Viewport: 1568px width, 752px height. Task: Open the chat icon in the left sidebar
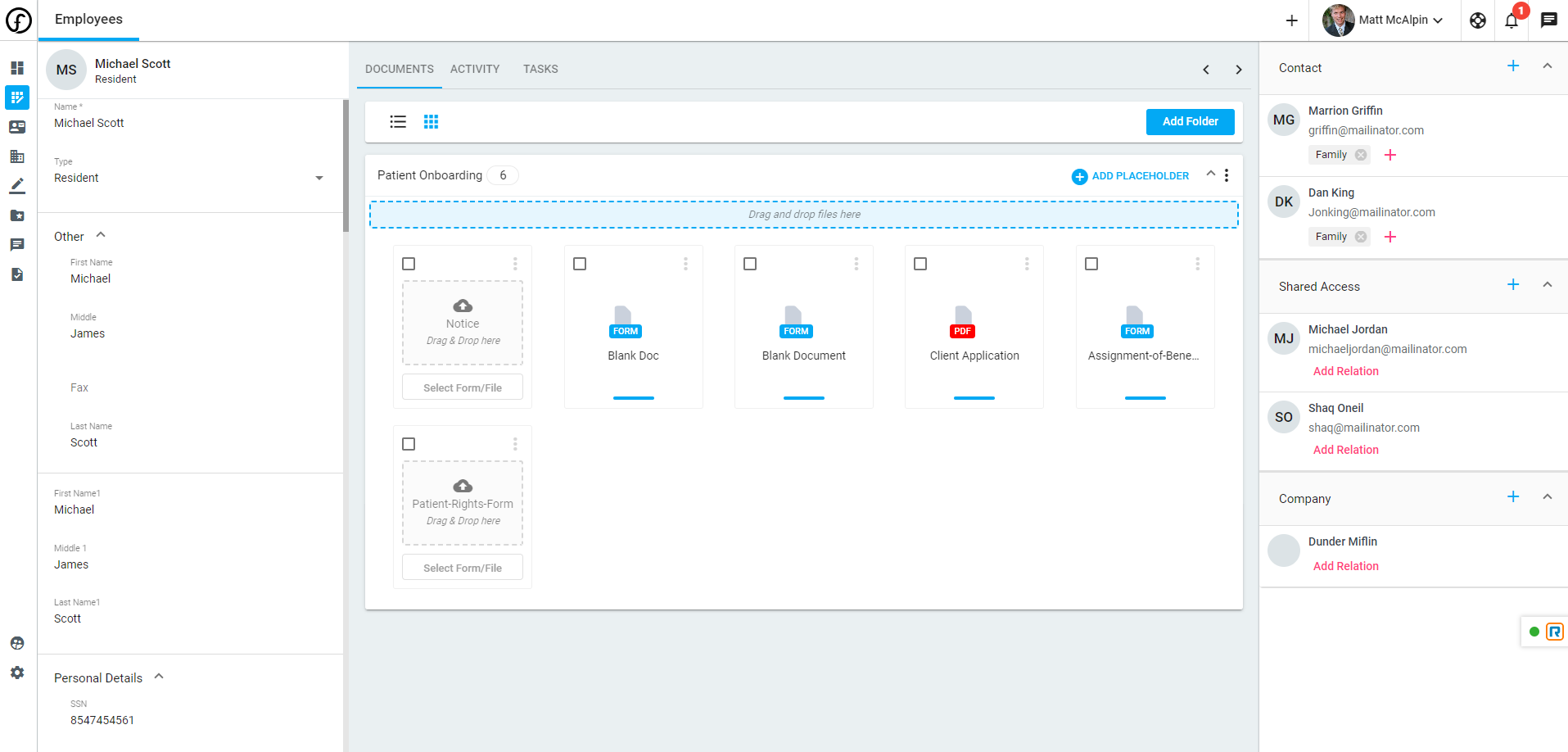coord(16,244)
